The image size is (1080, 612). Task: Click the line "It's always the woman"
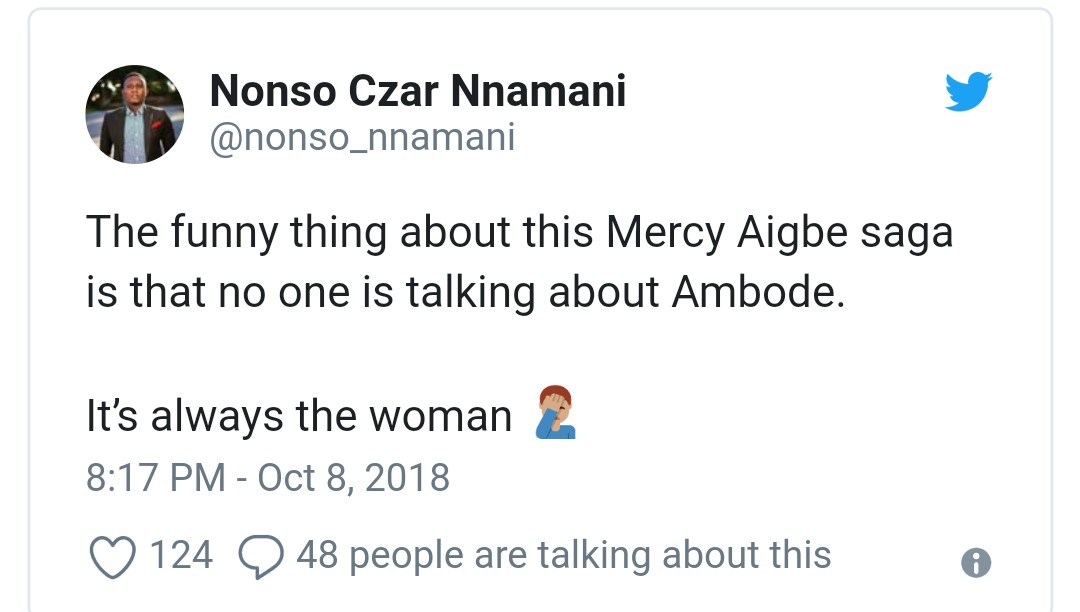299,416
